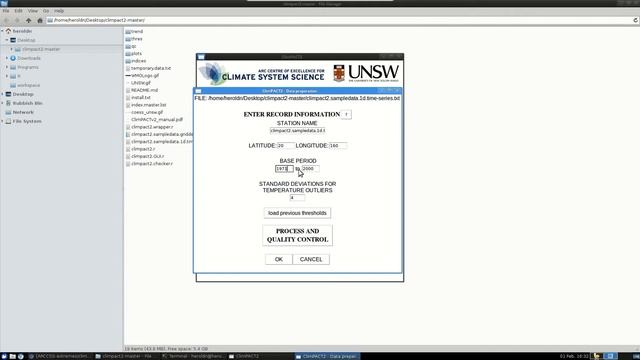640x360 pixels.
Task: Select the UNSW.gif file
Action: (x=141, y=83)
